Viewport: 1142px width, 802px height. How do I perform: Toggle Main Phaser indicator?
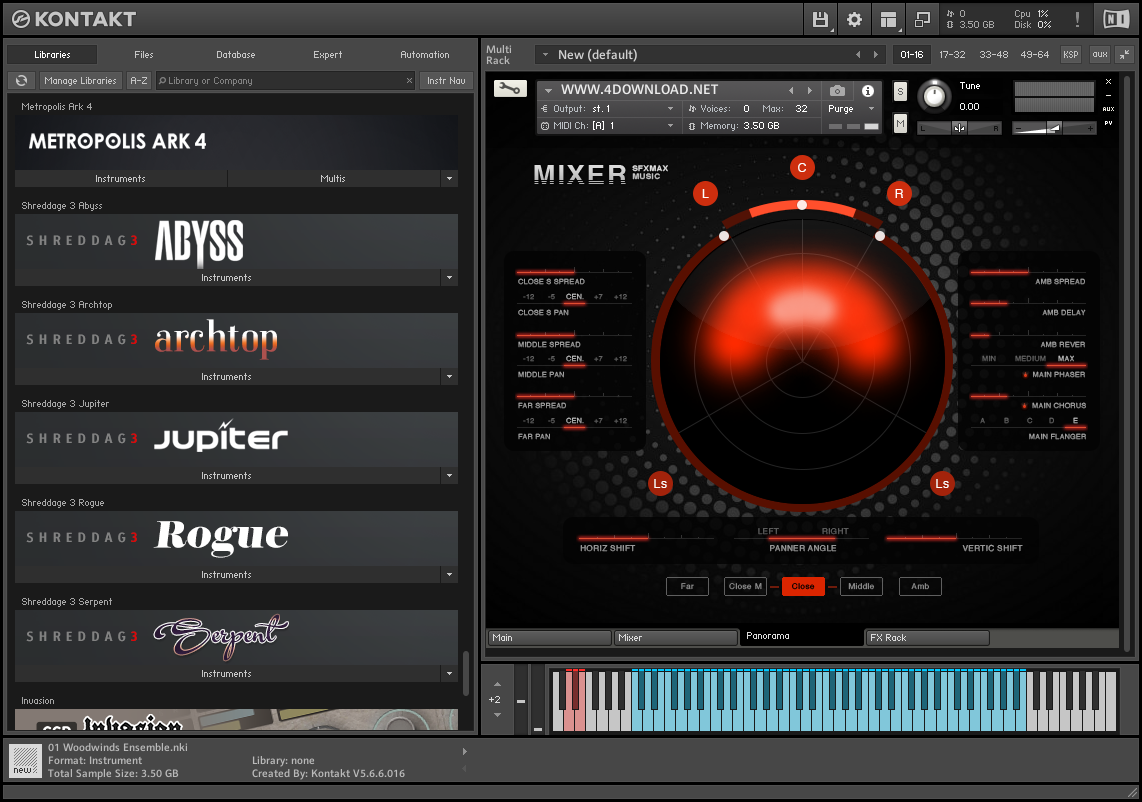tap(1025, 375)
